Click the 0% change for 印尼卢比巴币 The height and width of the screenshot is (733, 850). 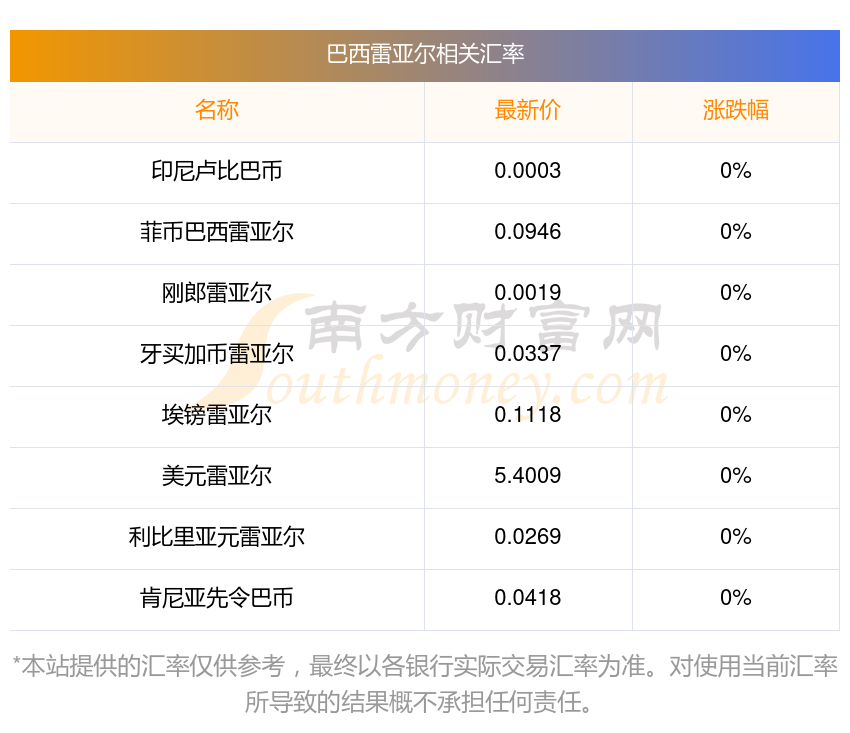(736, 171)
